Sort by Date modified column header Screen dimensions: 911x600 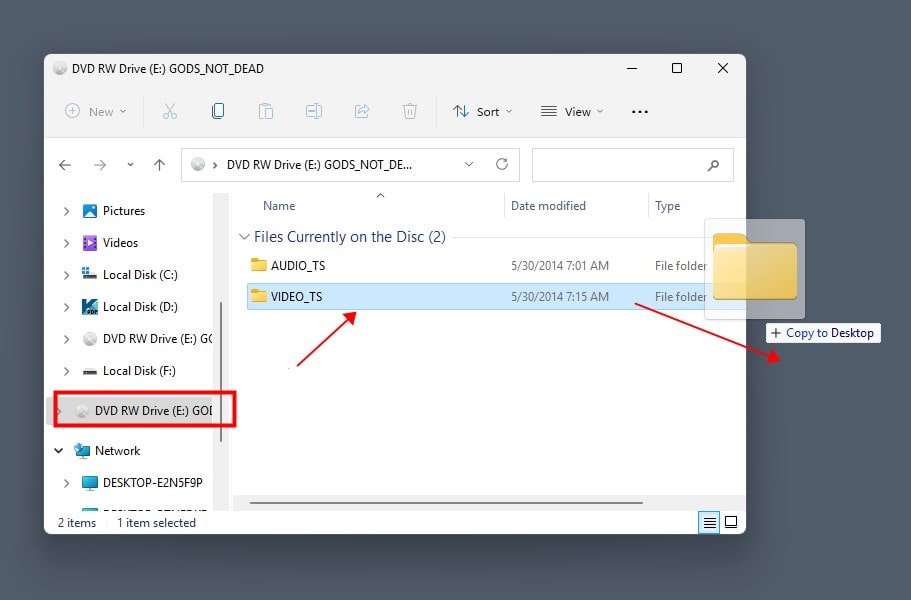(x=548, y=206)
